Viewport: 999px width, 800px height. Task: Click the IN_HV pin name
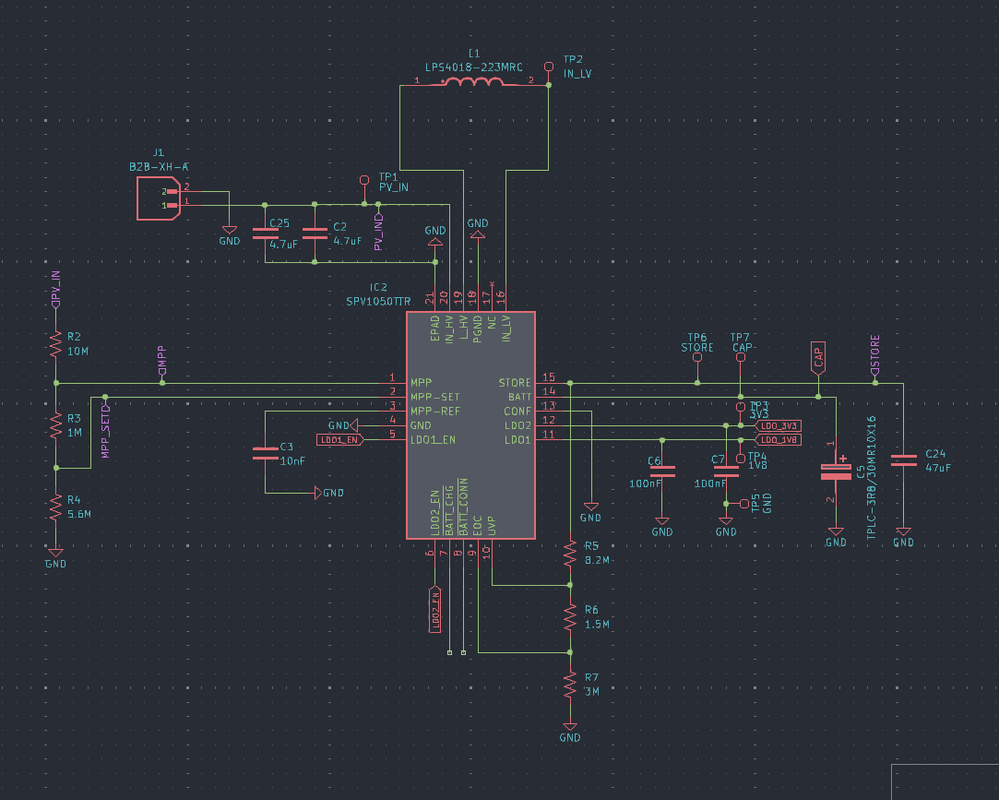[449, 329]
